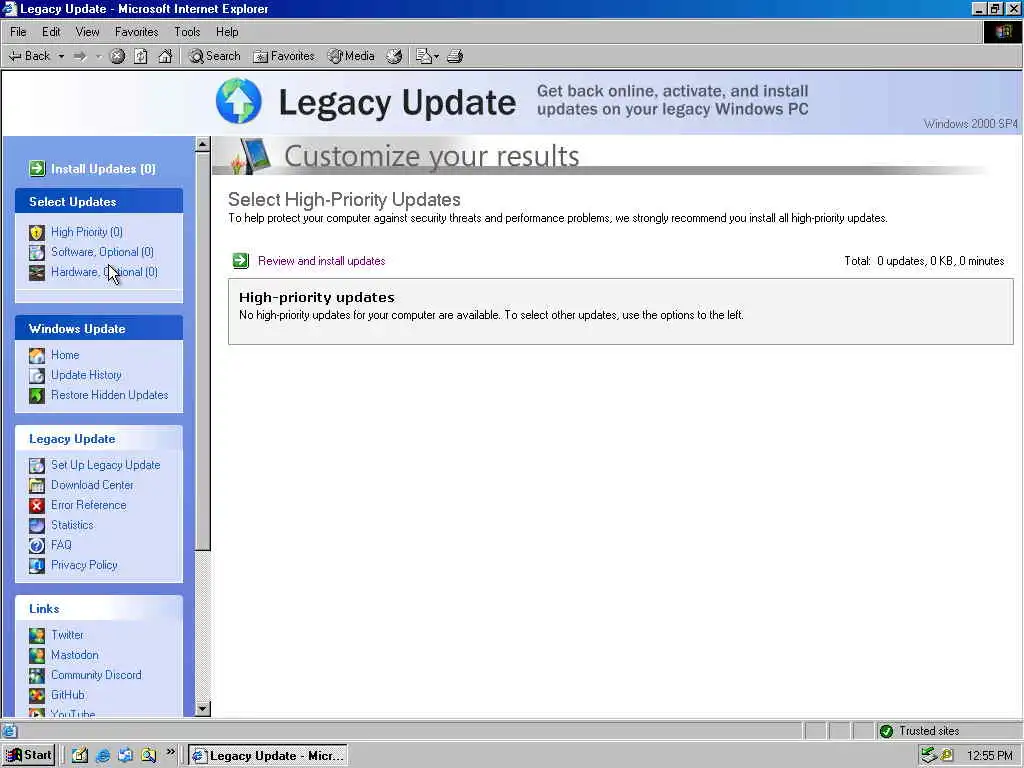Click the Update History icon
The width and height of the screenshot is (1024, 768).
tap(37, 376)
